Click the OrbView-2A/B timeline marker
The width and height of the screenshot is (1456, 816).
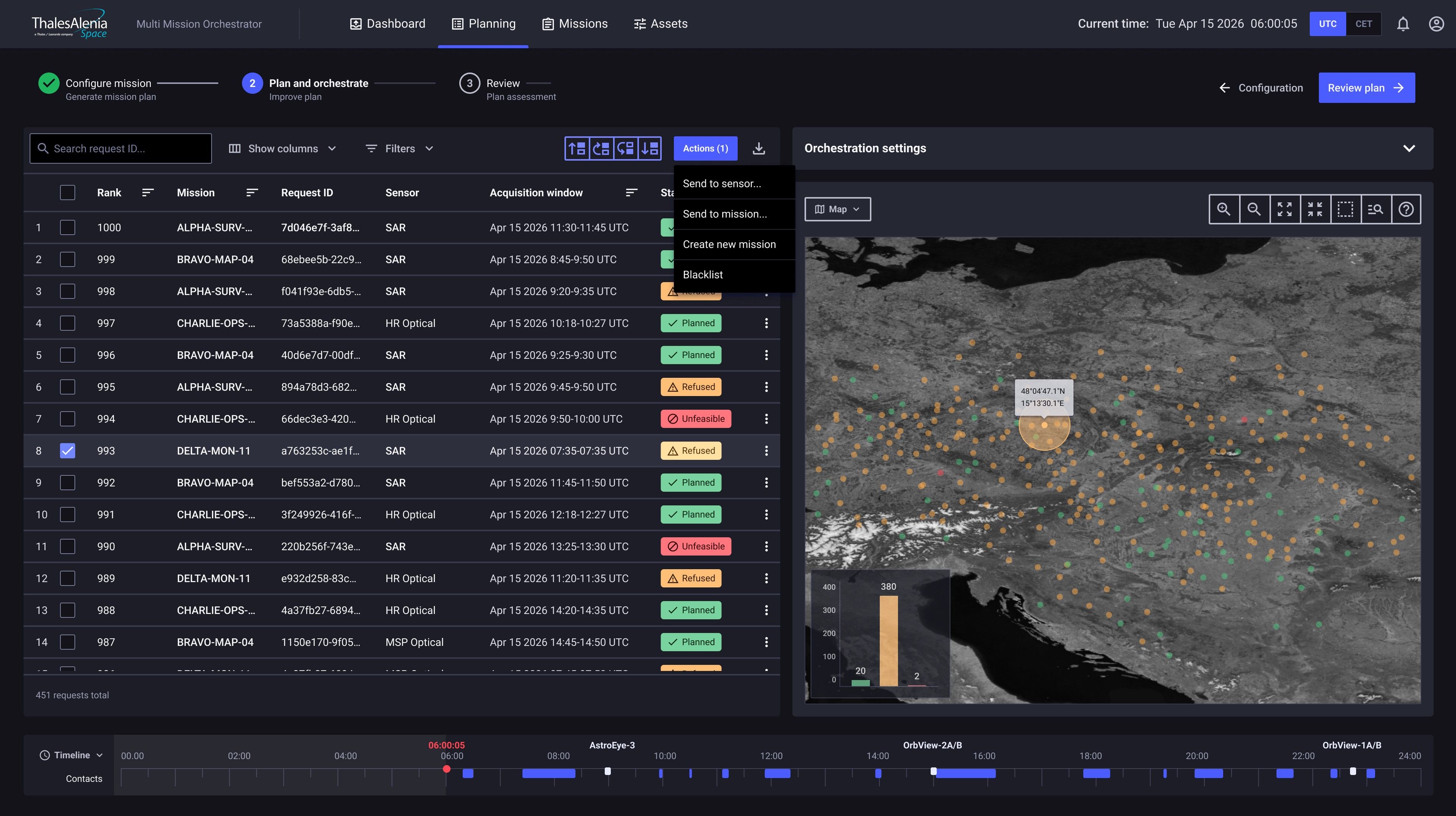pyautogui.click(x=934, y=771)
